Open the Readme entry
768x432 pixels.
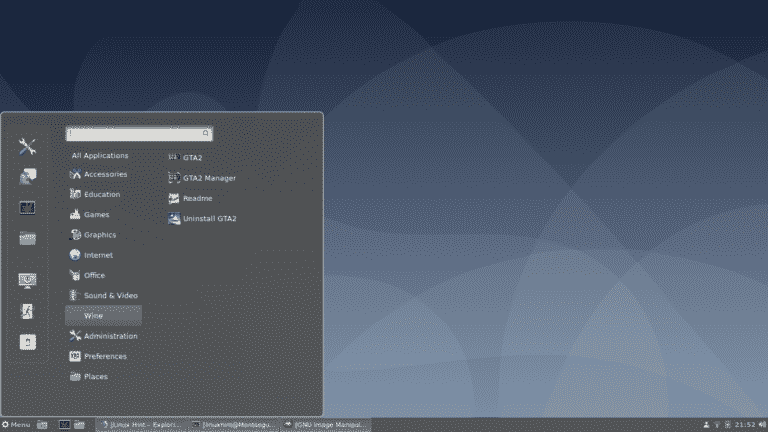click(190, 198)
